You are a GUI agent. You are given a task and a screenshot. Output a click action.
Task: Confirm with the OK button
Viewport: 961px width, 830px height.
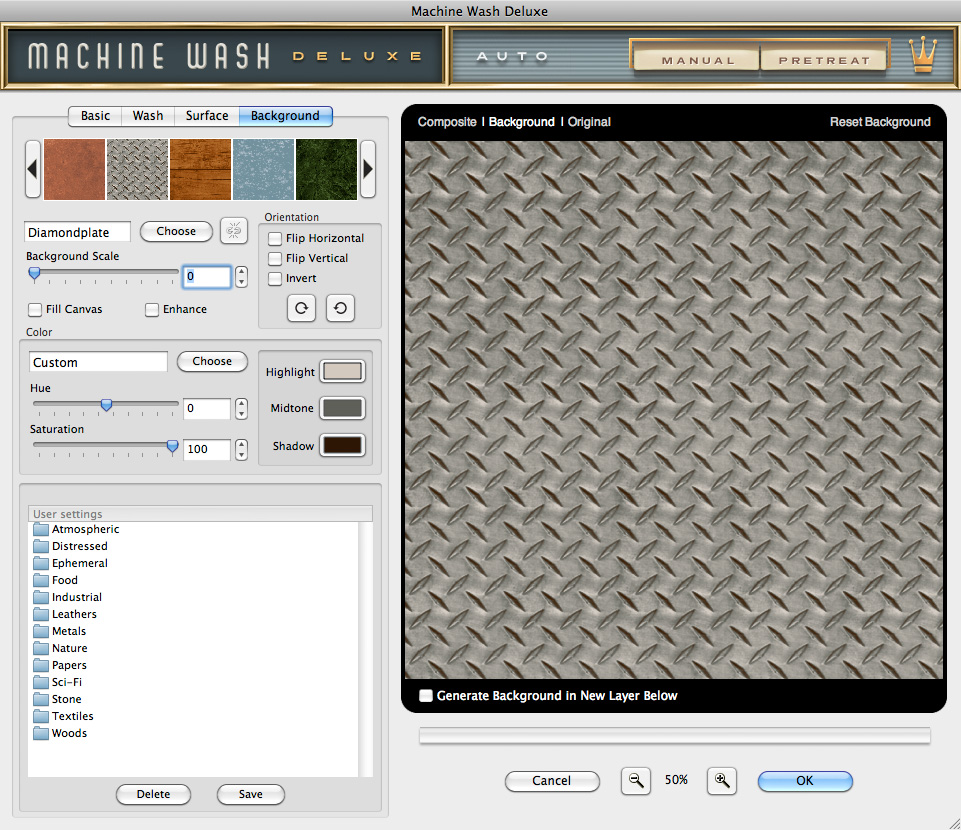click(805, 780)
